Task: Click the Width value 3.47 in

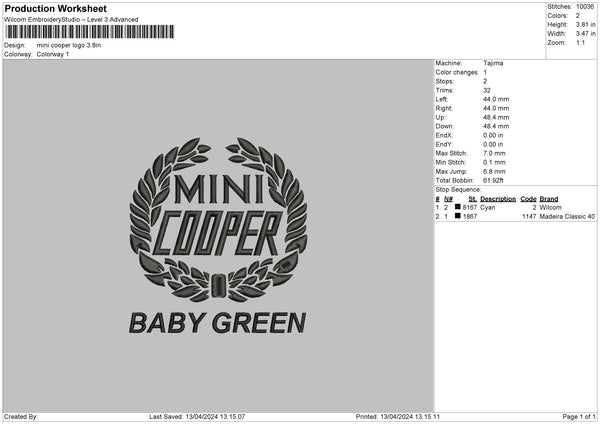Action: (x=585, y=34)
